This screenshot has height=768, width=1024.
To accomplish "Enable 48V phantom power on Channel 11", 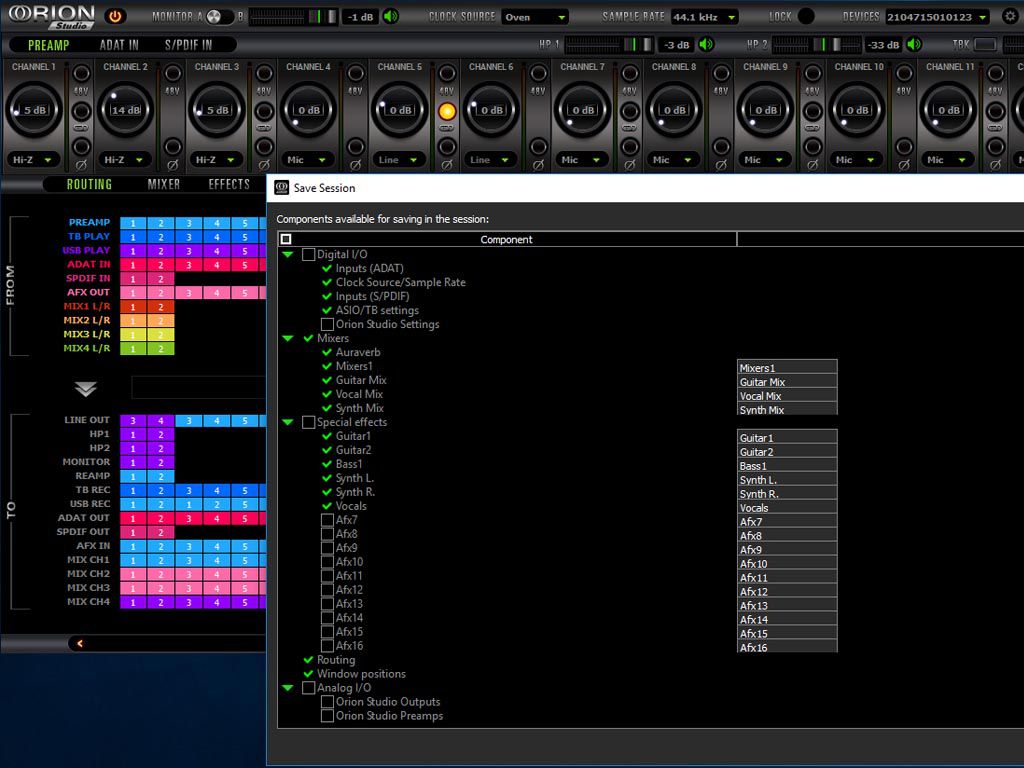I will click(x=995, y=73).
